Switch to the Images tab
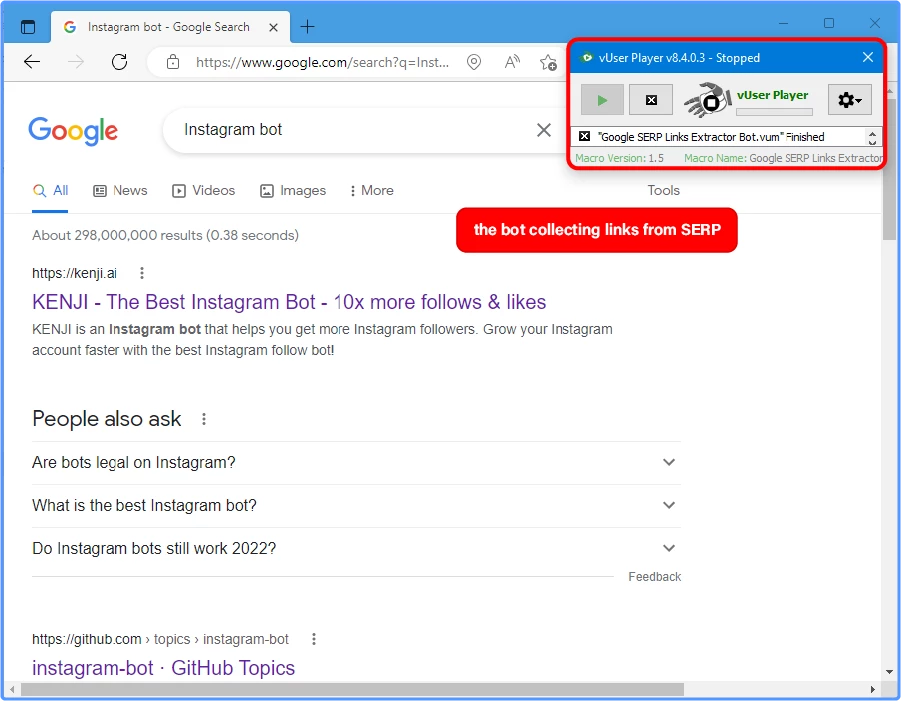The width and height of the screenshot is (901, 701). (x=293, y=191)
